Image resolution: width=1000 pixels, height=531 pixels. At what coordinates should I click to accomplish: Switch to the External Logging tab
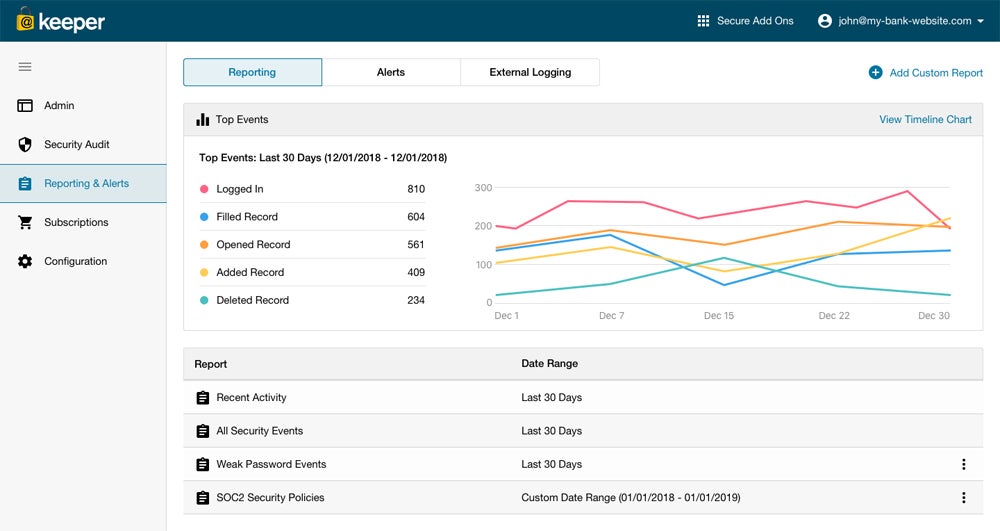tap(530, 72)
